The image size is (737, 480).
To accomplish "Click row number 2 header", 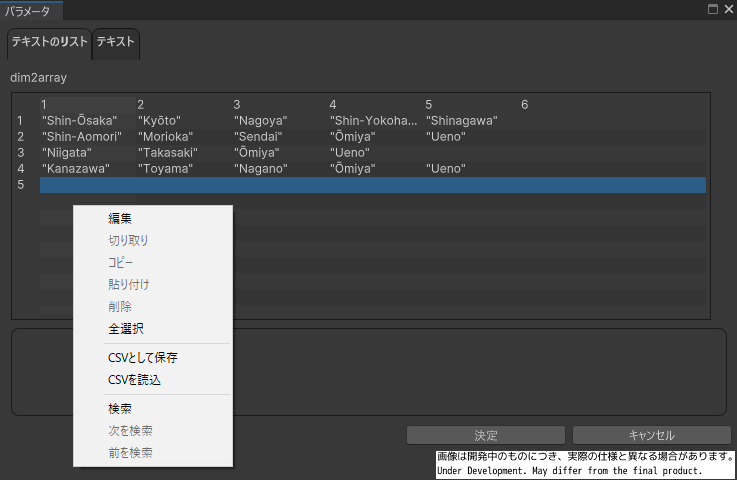I will [20, 137].
